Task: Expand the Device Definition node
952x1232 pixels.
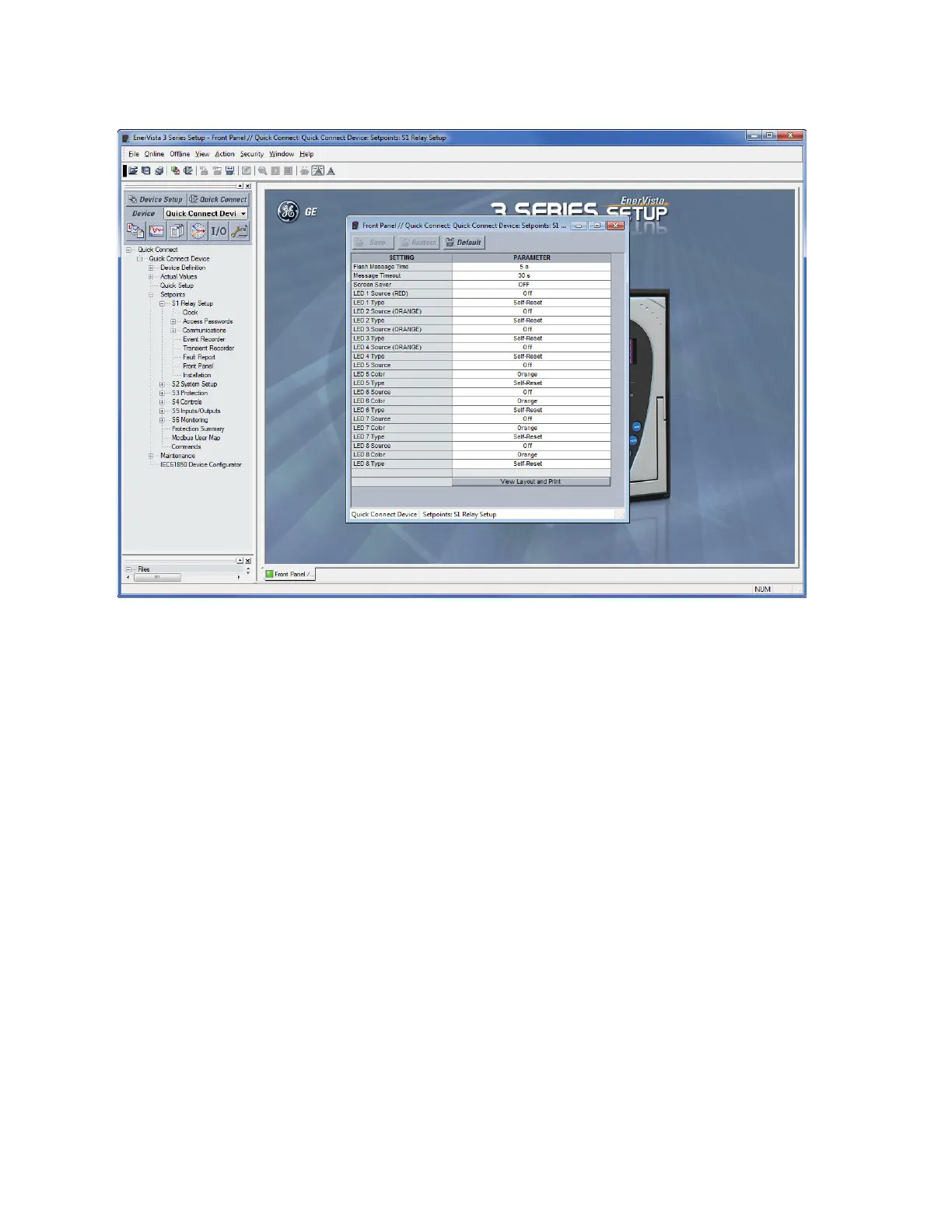Action: [x=152, y=268]
